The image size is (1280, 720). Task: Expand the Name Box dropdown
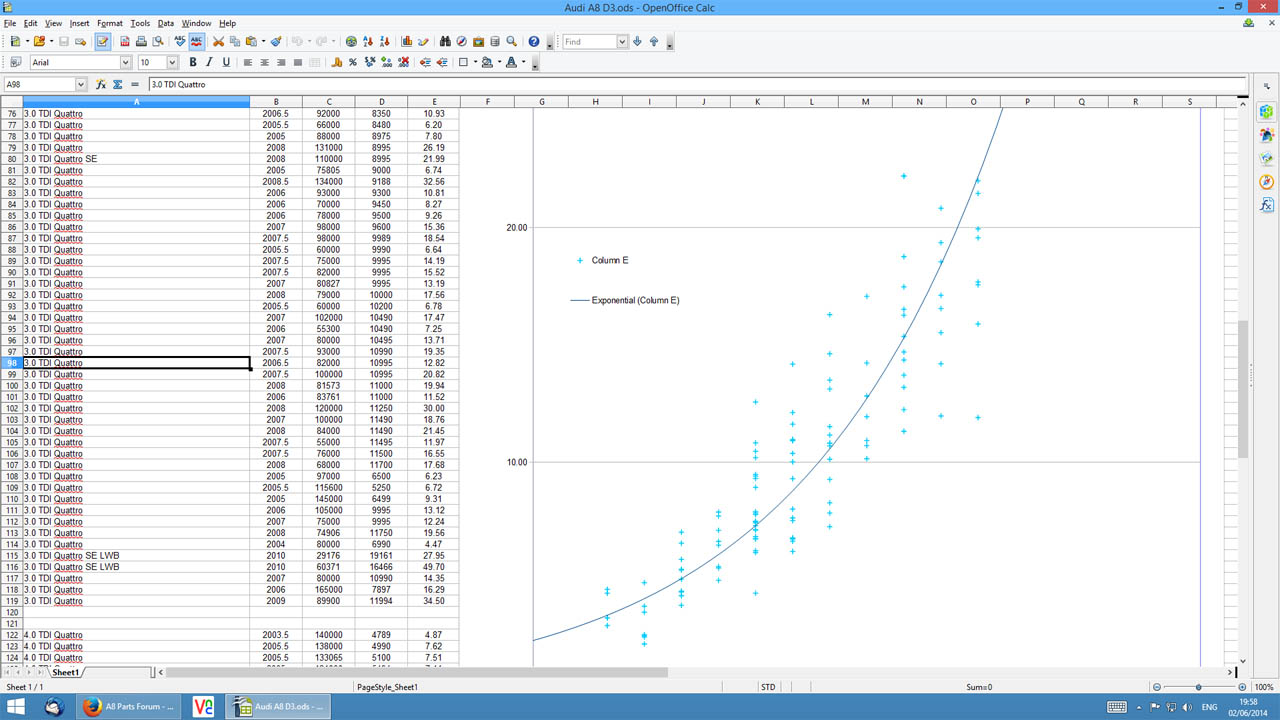point(80,85)
